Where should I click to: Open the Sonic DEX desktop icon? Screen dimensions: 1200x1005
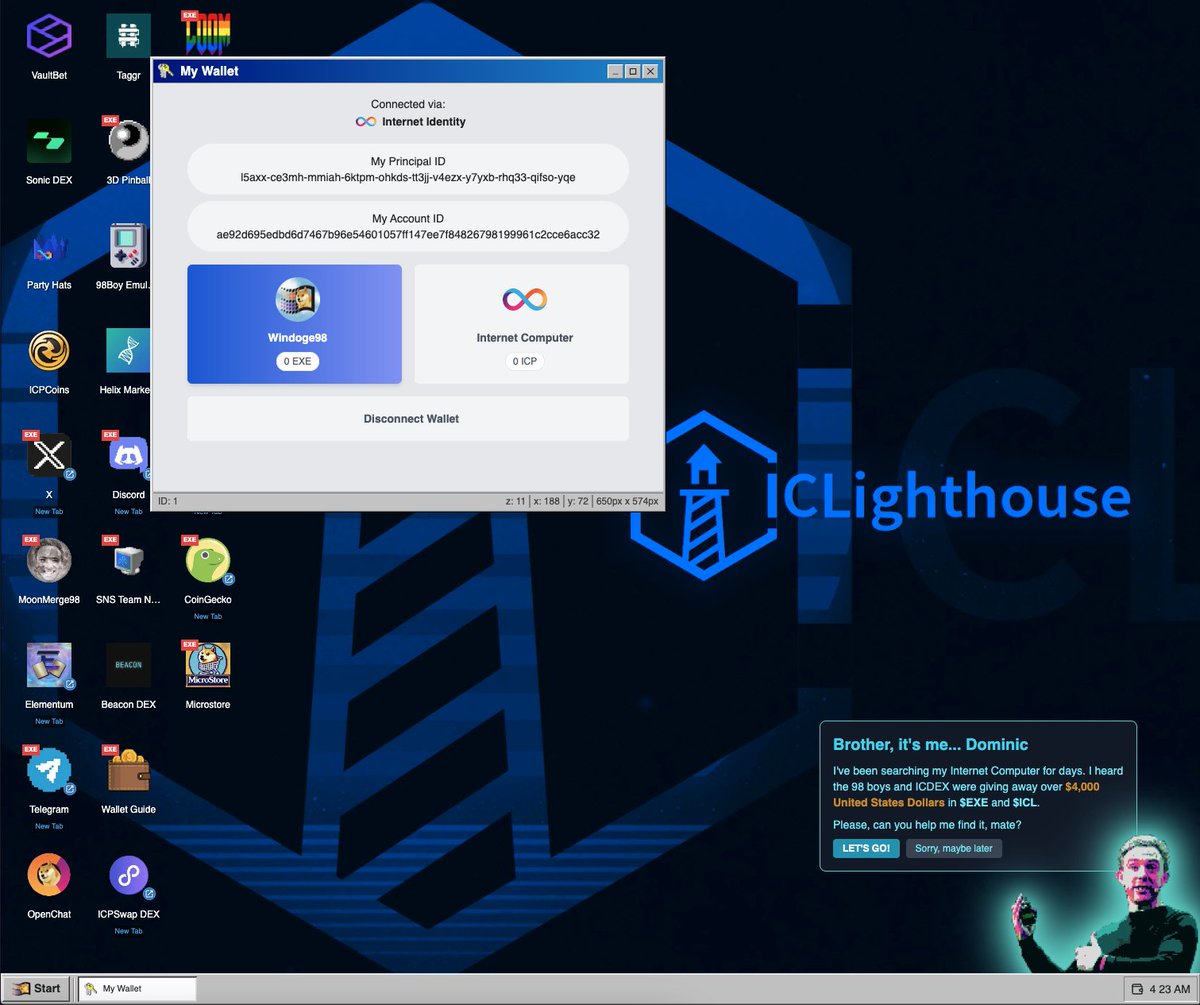click(49, 142)
